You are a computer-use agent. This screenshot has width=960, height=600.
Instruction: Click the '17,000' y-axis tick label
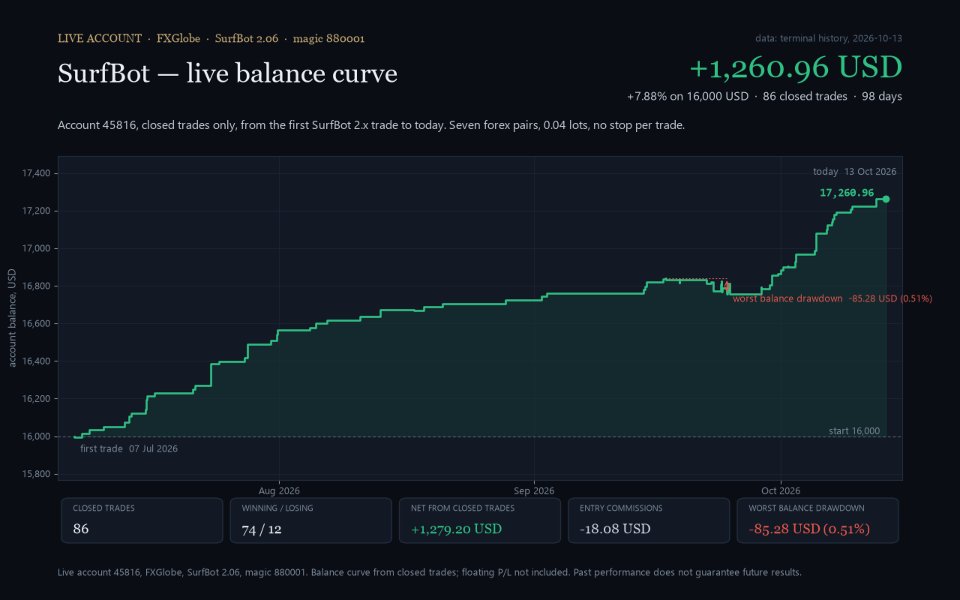coord(36,249)
